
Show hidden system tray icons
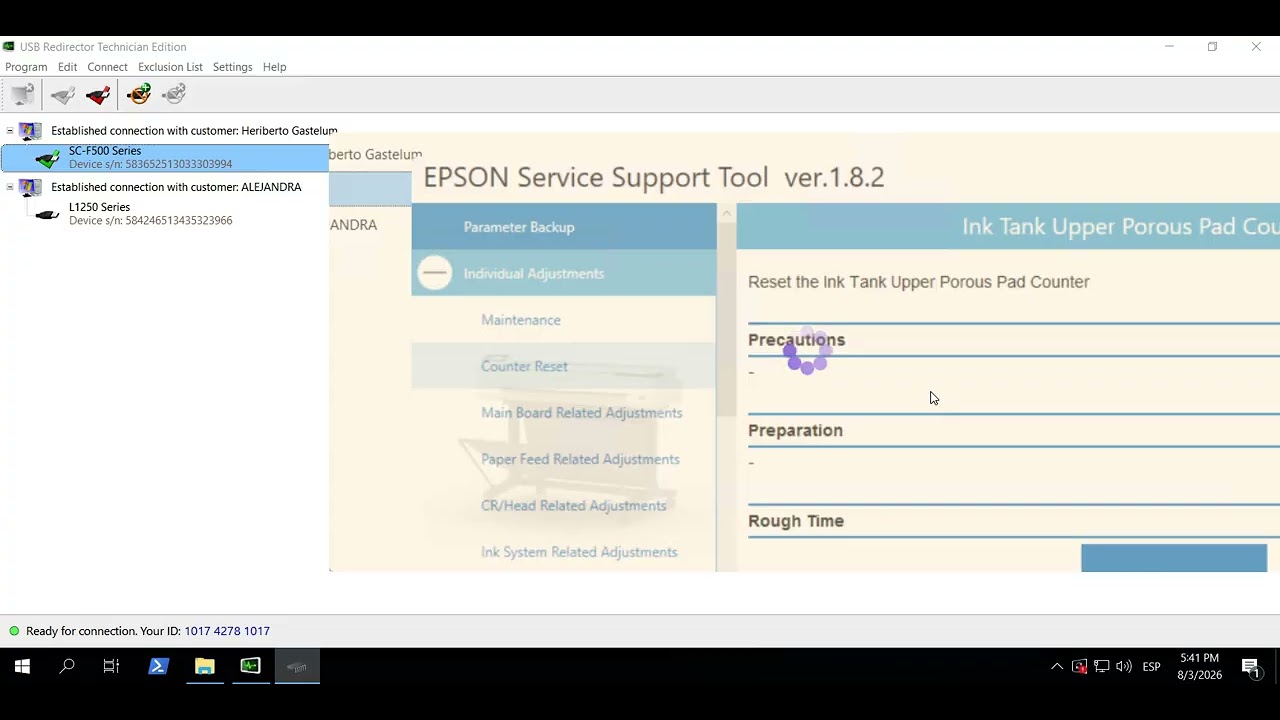pyautogui.click(x=1056, y=667)
